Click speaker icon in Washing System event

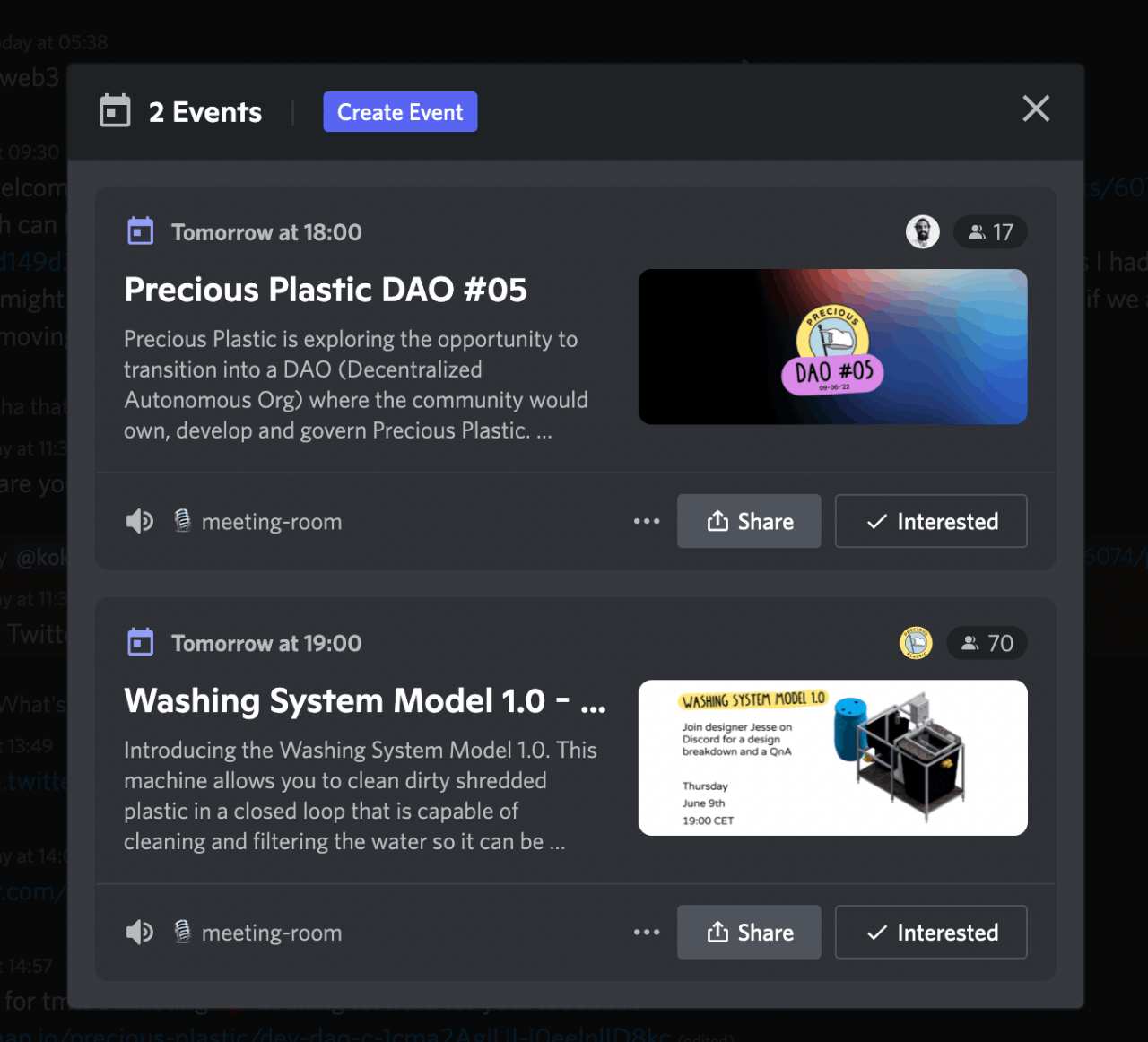pyautogui.click(x=140, y=932)
